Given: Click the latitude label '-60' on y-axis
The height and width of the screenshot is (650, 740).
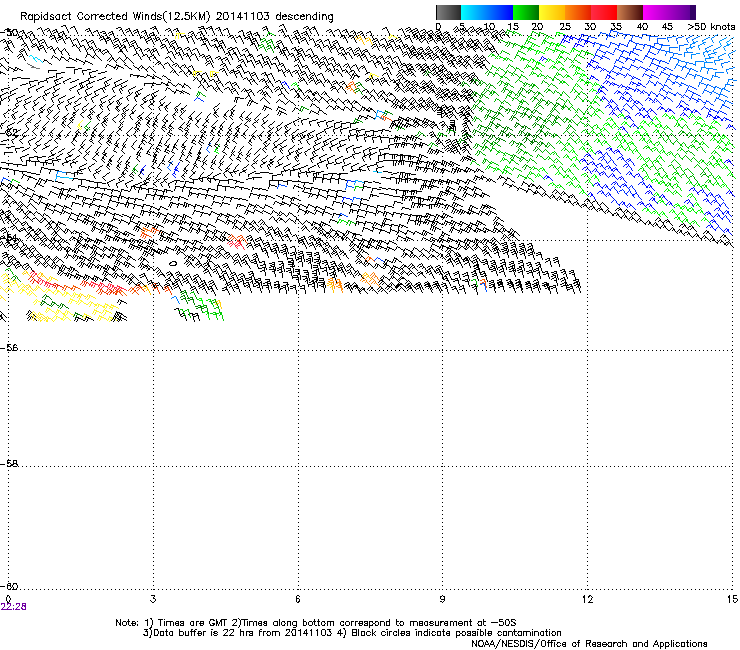Looking at the screenshot, I should pos(9,586).
